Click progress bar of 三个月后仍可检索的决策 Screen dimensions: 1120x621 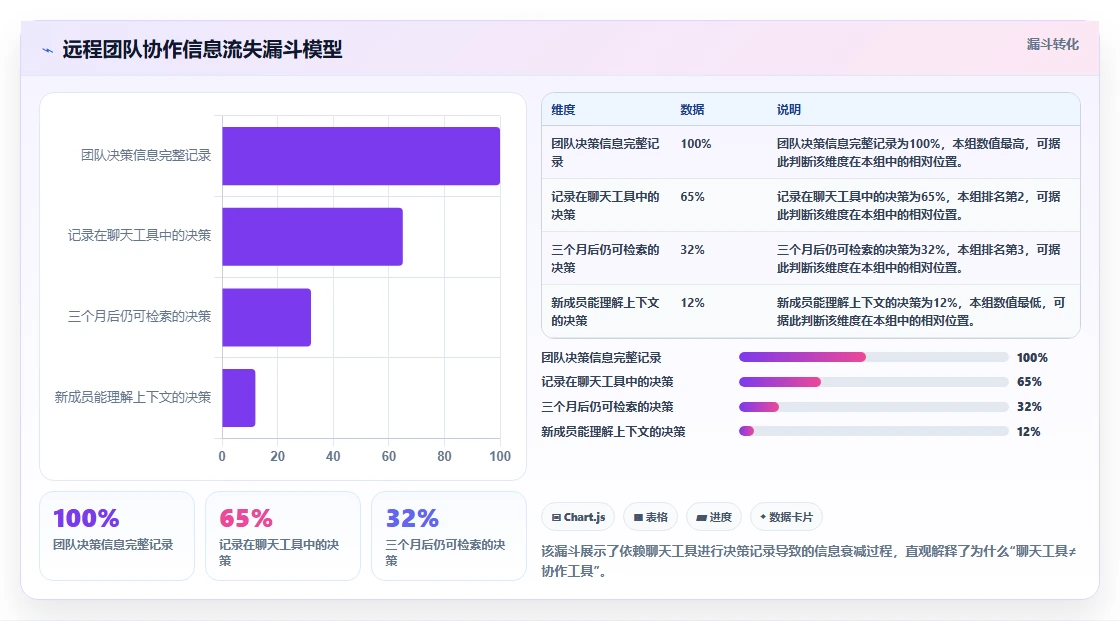(x=873, y=407)
